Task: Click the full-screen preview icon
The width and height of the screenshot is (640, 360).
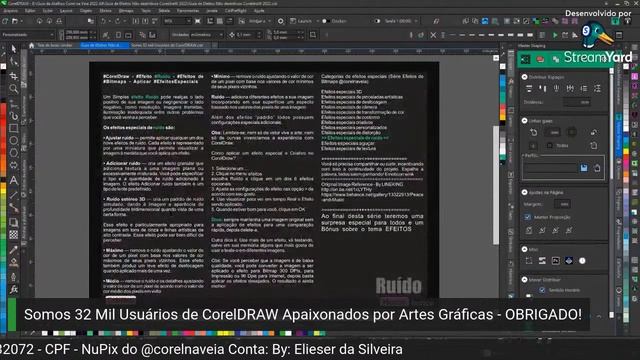Action: tap(198, 21)
